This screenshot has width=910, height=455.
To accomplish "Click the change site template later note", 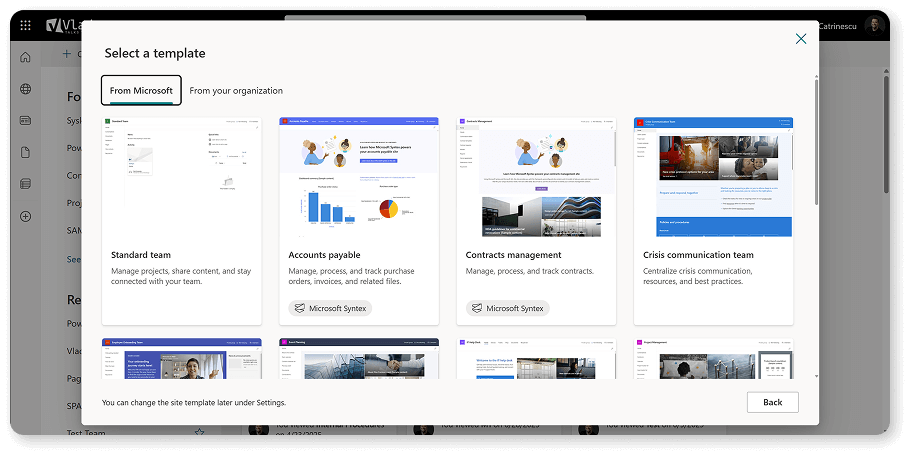I will pyautogui.click(x=194, y=402).
